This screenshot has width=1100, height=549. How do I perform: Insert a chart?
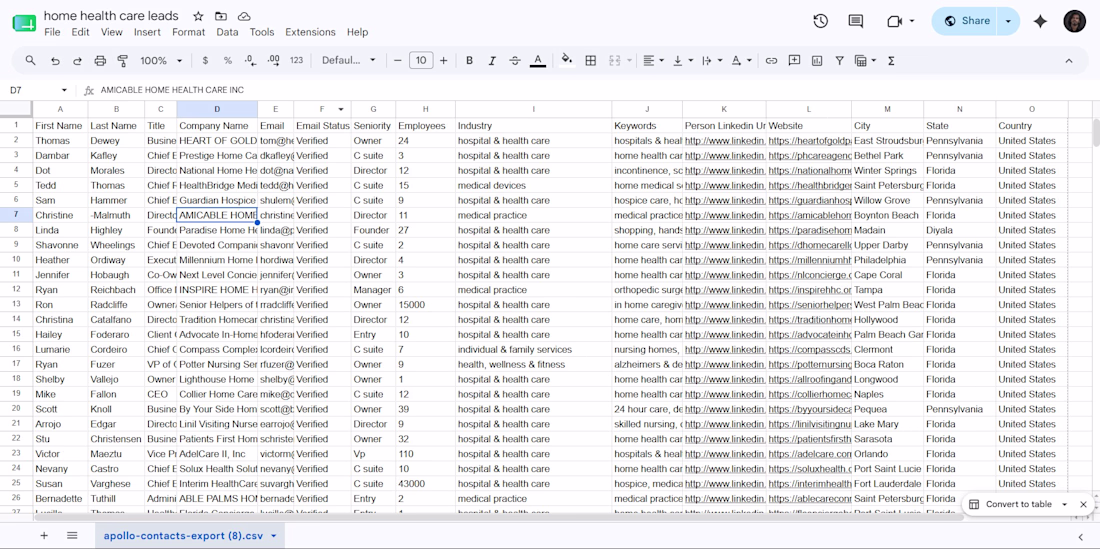point(817,61)
